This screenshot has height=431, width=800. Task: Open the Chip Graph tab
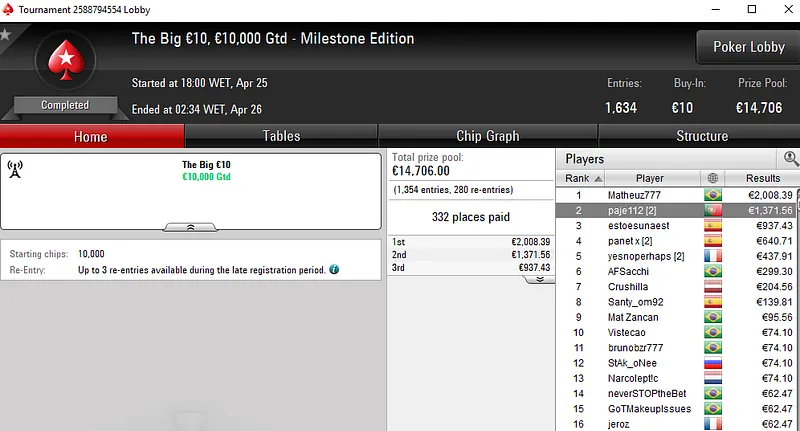tap(487, 136)
